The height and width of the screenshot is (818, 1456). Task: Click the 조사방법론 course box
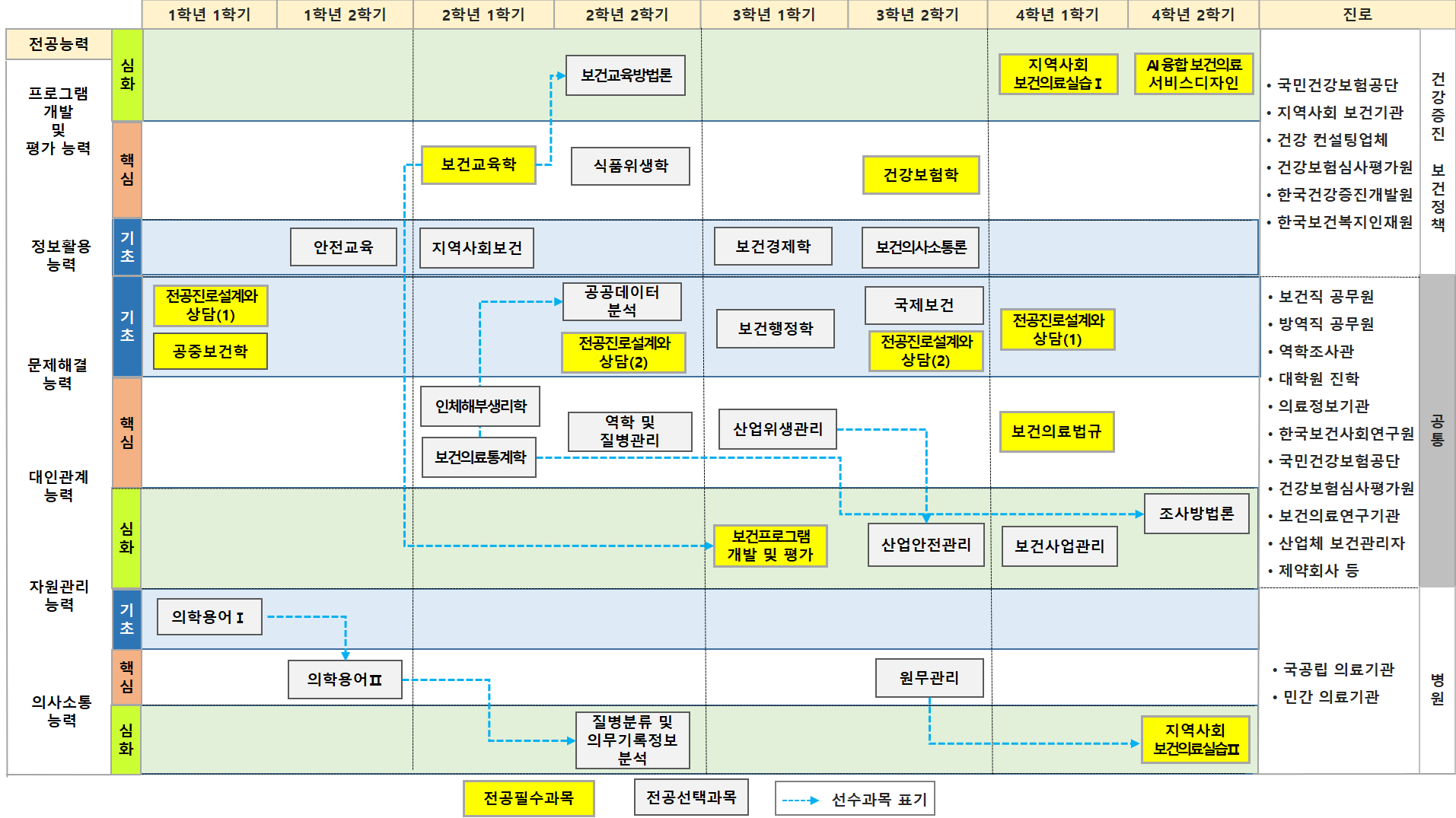pyautogui.click(x=1196, y=514)
